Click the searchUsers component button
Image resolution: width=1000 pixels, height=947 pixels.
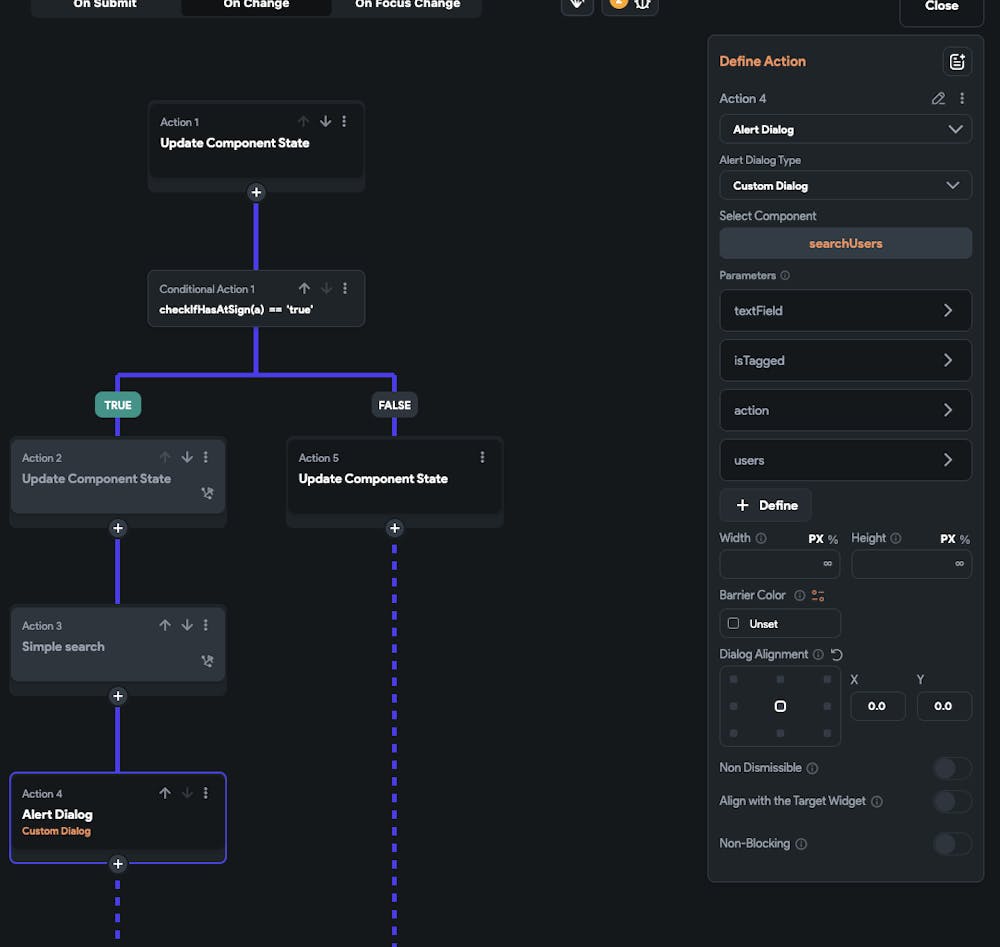pyautogui.click(x=845, y=243)
